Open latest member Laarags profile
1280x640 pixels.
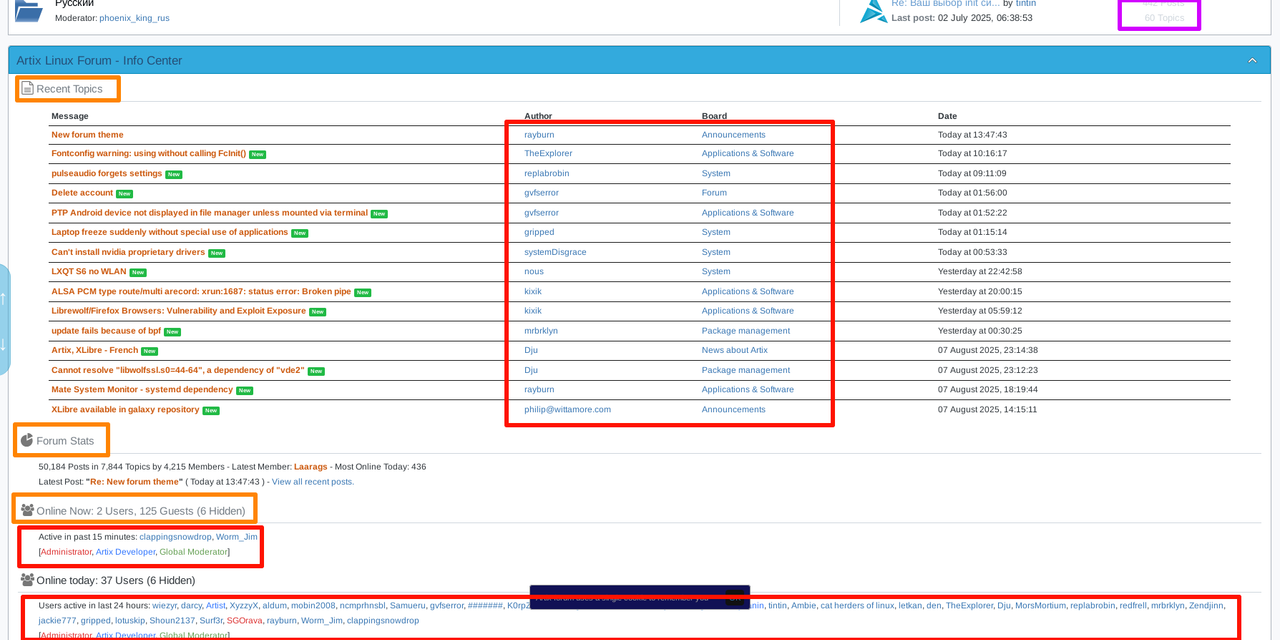tap(310, 467)
